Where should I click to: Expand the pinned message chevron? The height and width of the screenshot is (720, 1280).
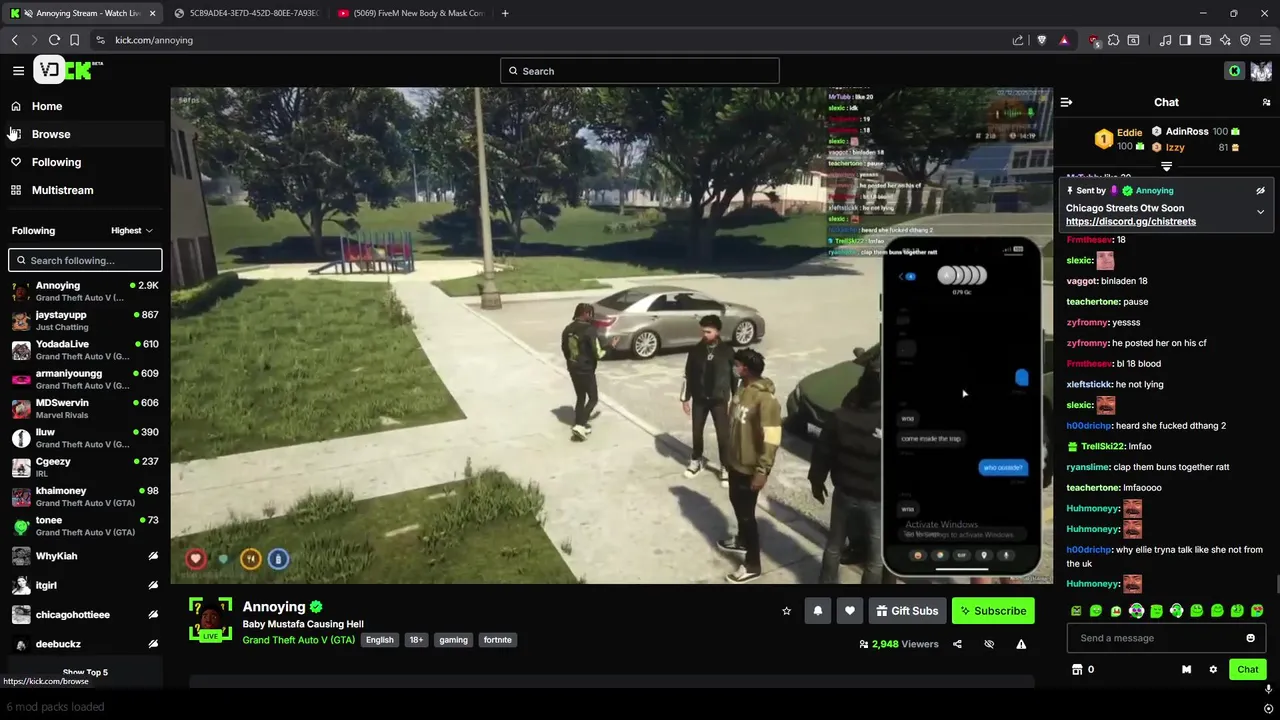[1260, 212]
